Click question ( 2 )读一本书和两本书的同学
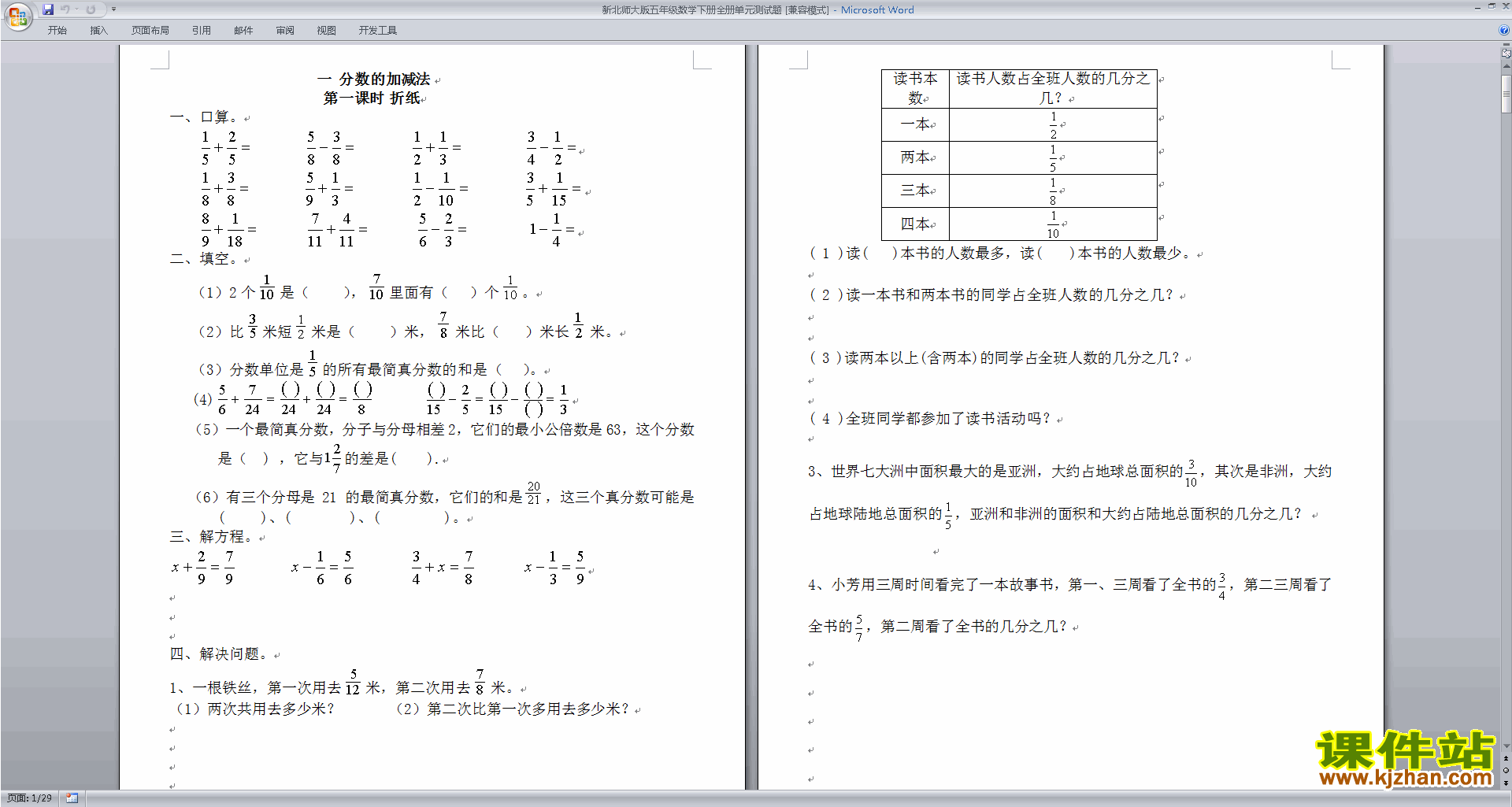1512x807 pixels. pyautogui.click(x=992, y=295)
